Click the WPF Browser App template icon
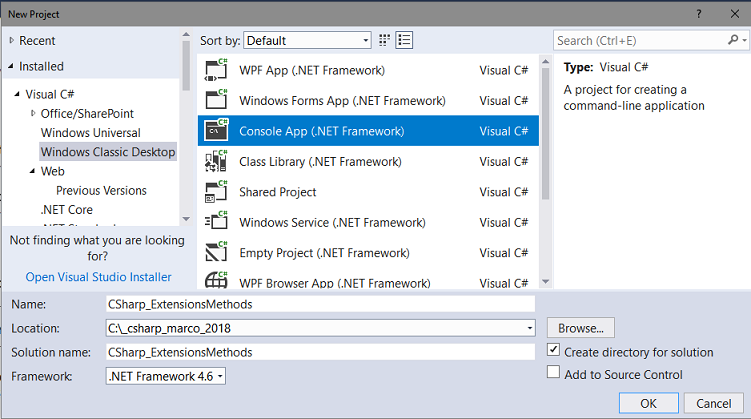751x419 pixels. 216,280
